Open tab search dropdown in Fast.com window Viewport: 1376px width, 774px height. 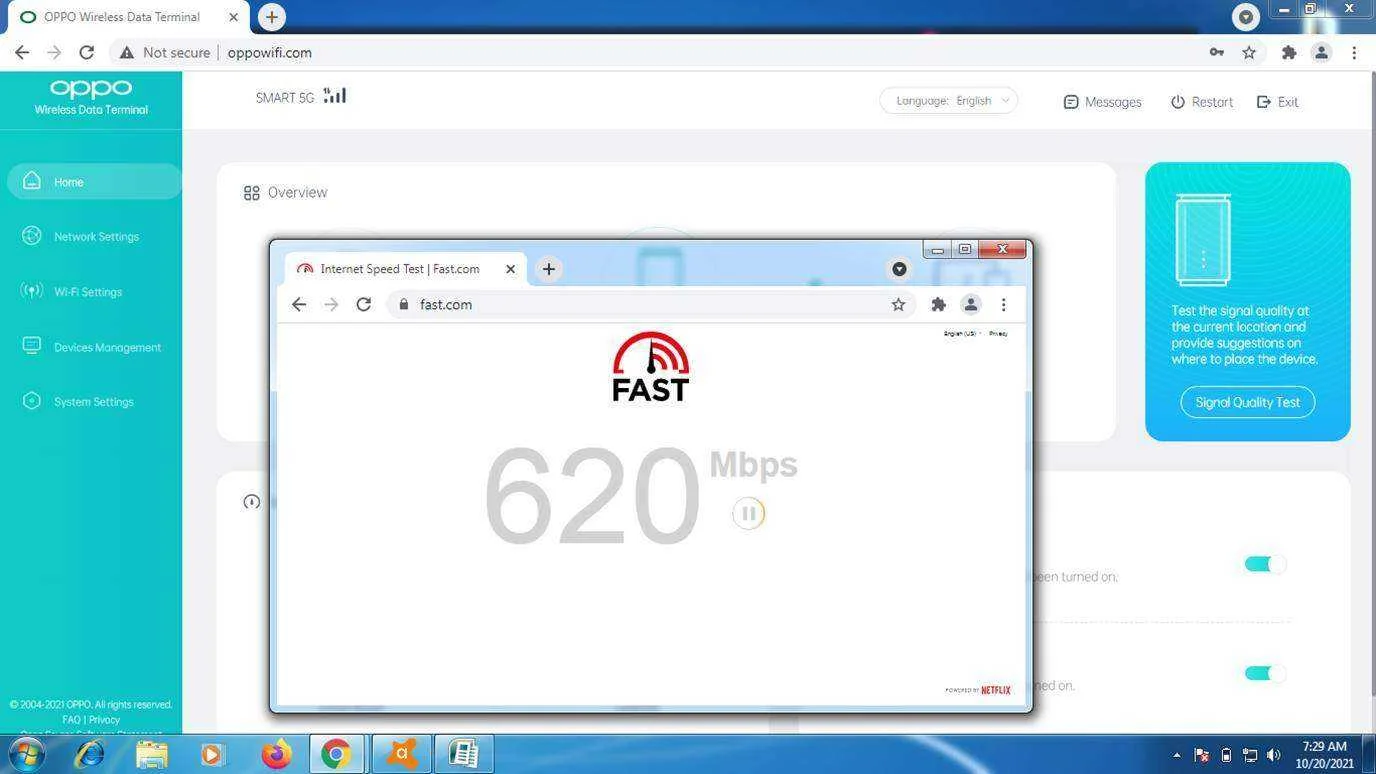(899, 268)
